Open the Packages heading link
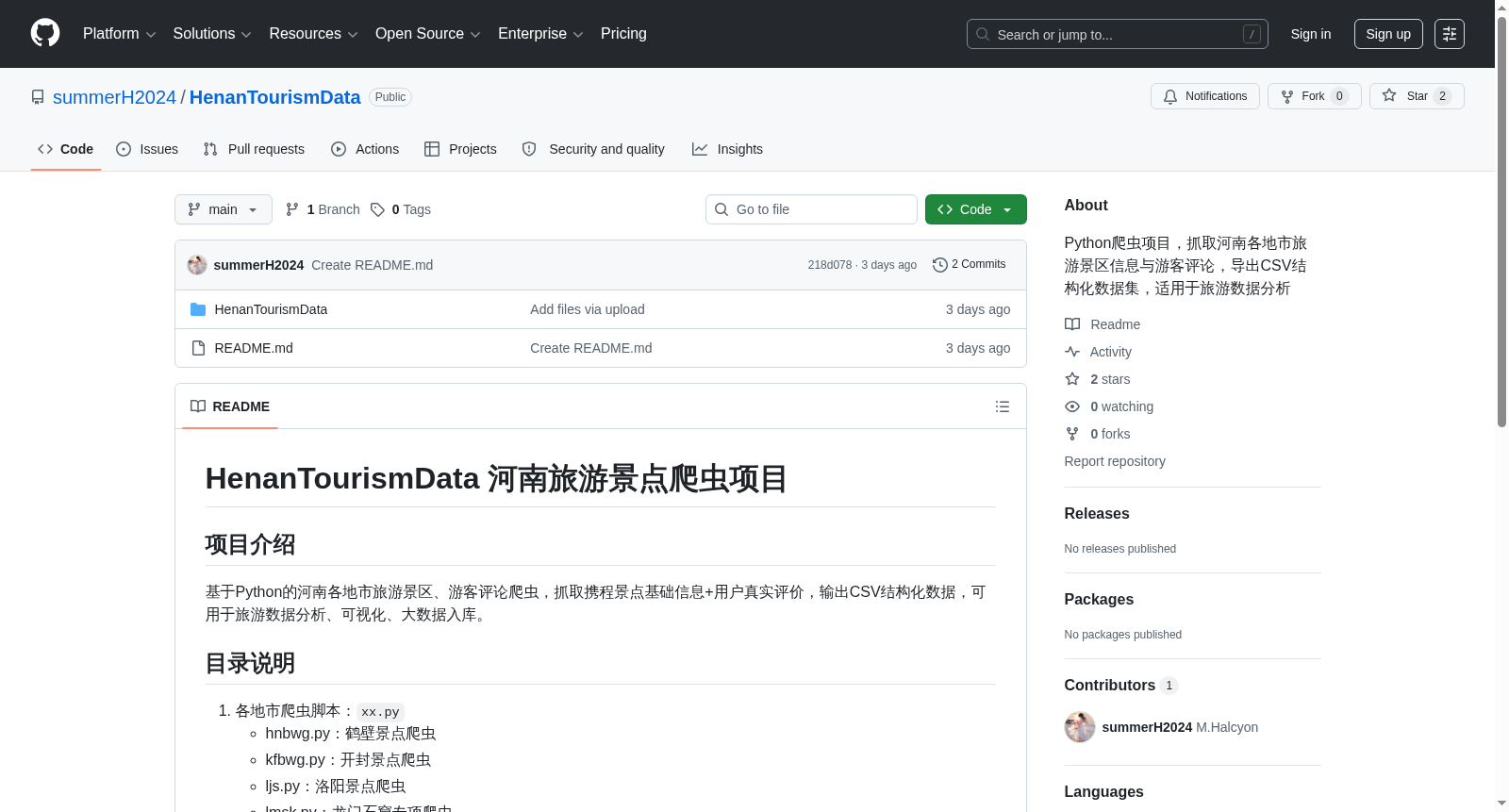Image resolution: width=1509 pixels, height=812 pixels. [1099, 599]
